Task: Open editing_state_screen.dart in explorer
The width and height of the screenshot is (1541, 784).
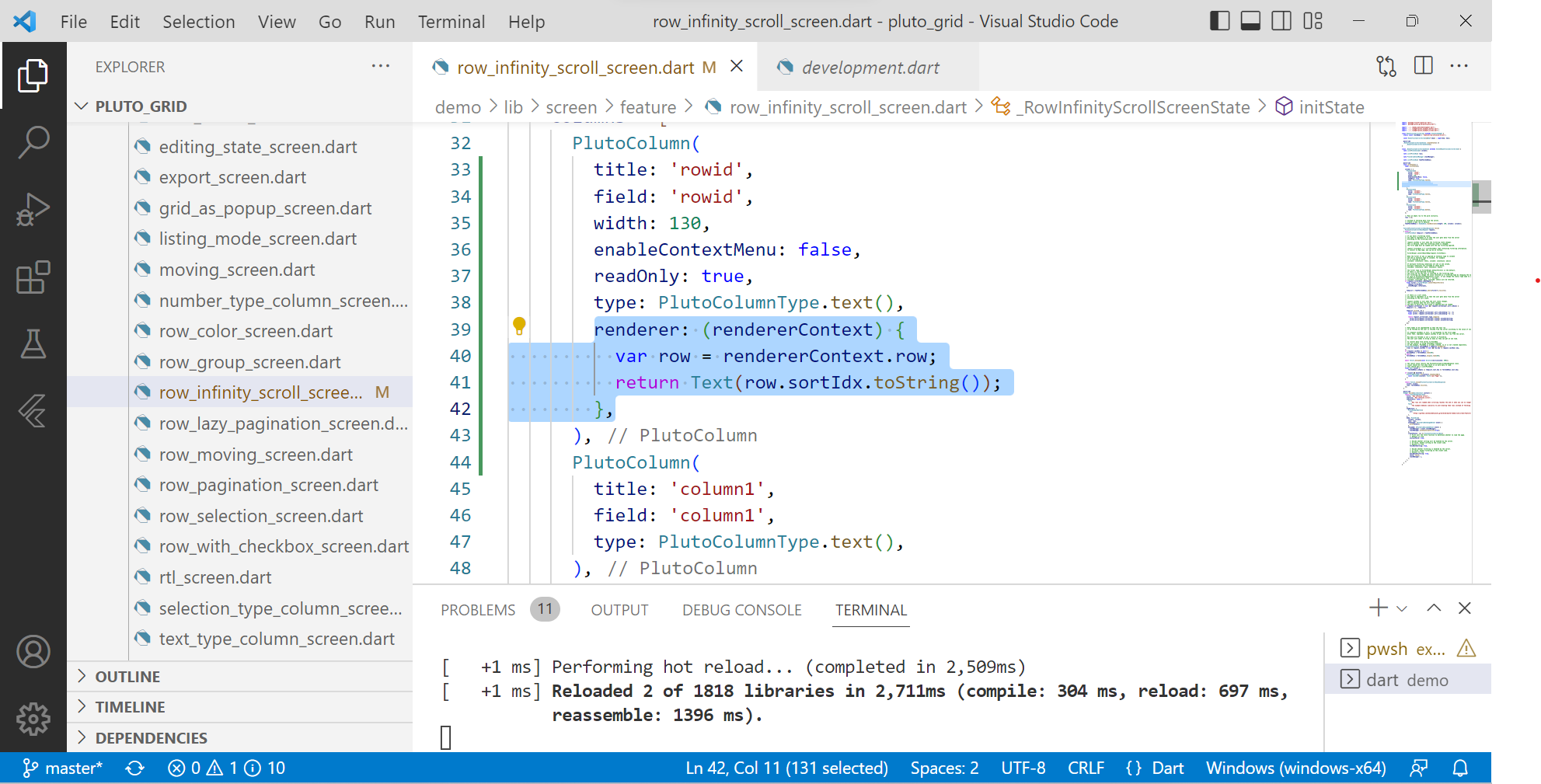Action: [x=257, y=147]
